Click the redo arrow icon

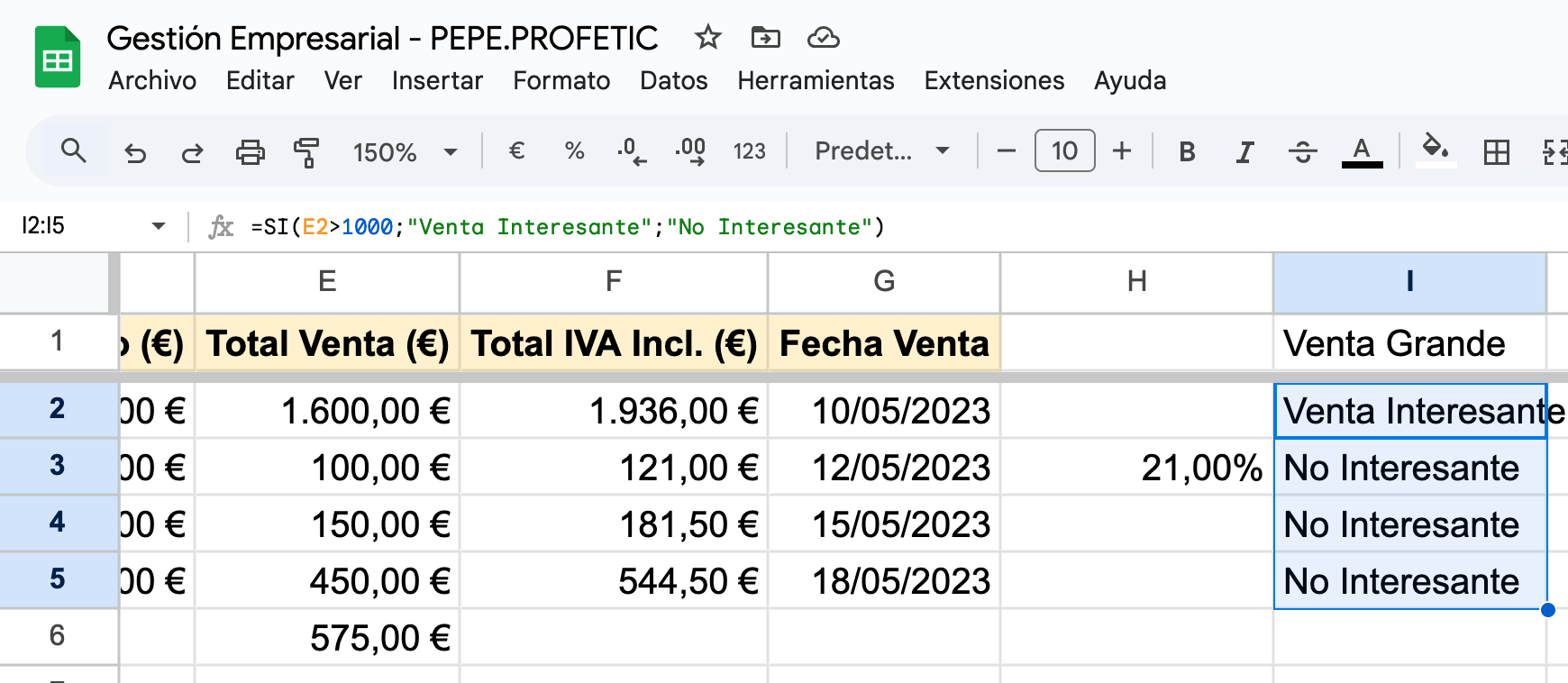click(192, 152)
